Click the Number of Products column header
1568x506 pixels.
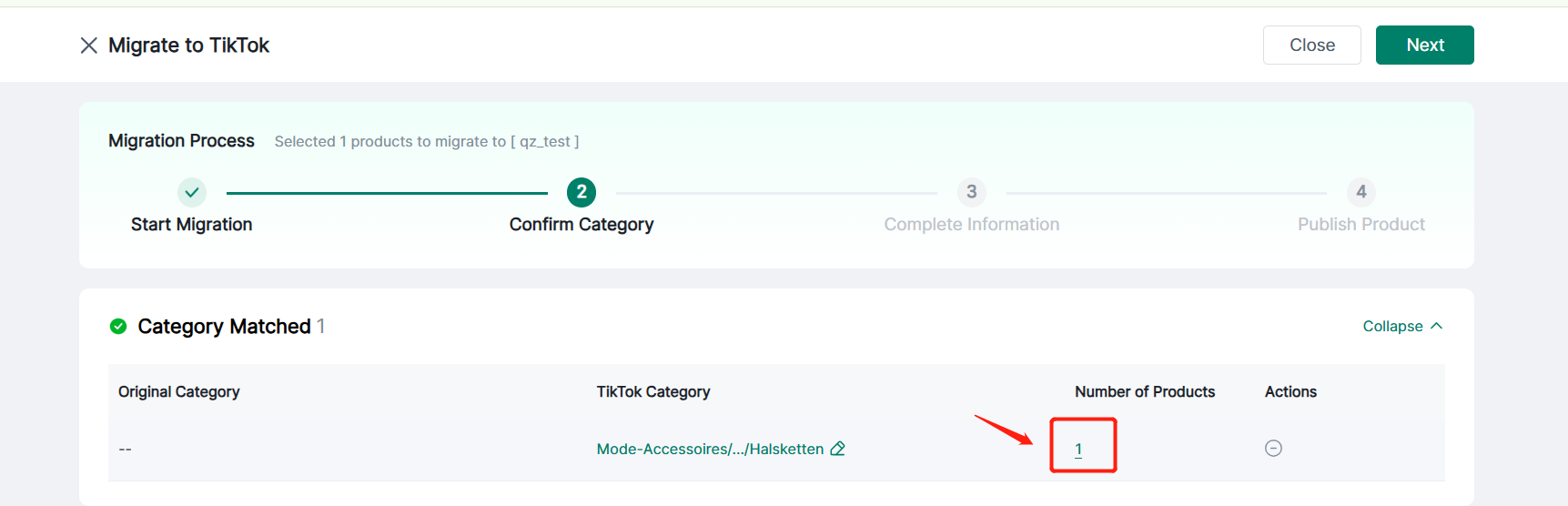tap(1144, 392)
